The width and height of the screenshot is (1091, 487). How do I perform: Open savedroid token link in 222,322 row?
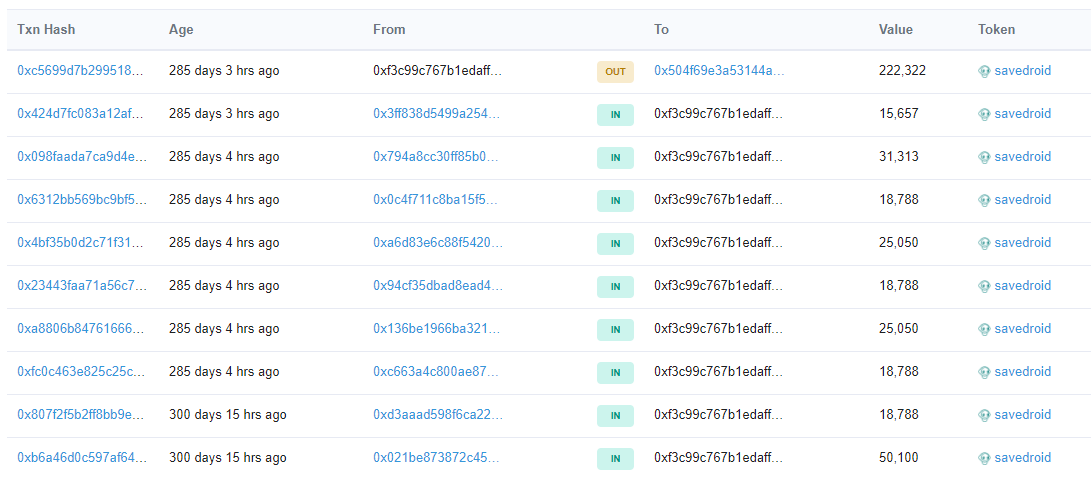(x=1022, y=70)
